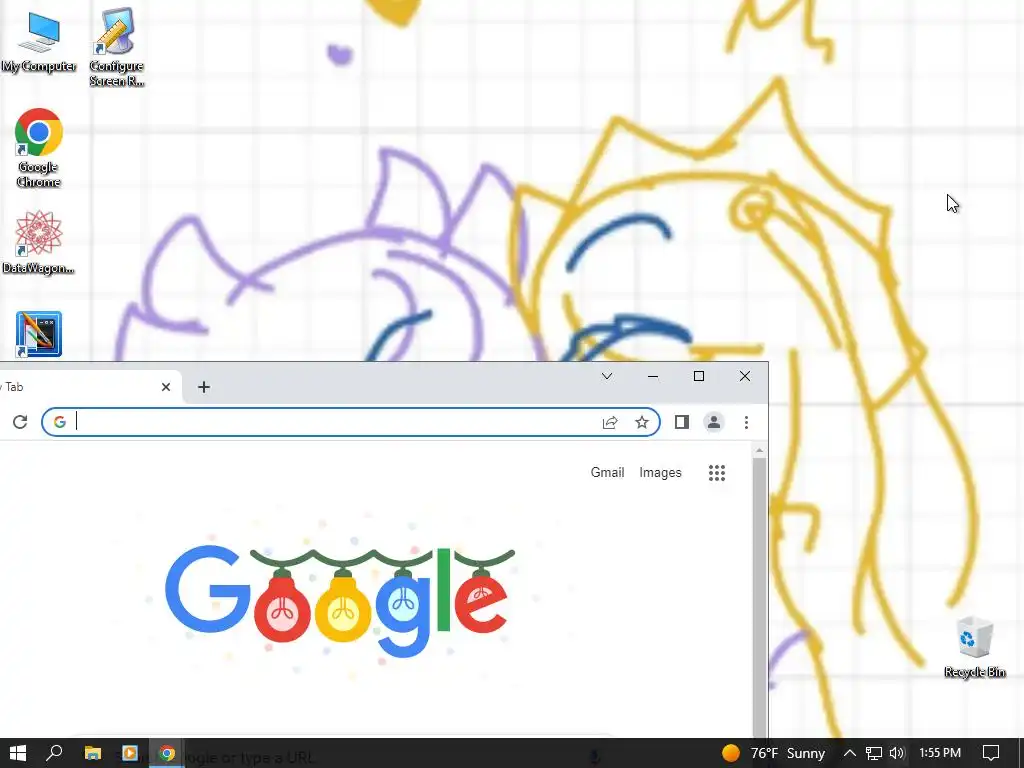Viewport: 1024px width, 768px height.
Task: Open the Windows Start menu
Action: tap(18, 753)
